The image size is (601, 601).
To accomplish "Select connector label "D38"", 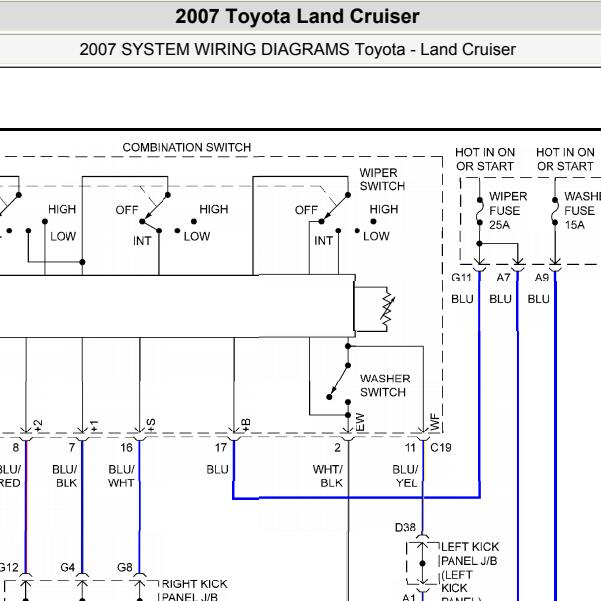I will click(405, 528).
